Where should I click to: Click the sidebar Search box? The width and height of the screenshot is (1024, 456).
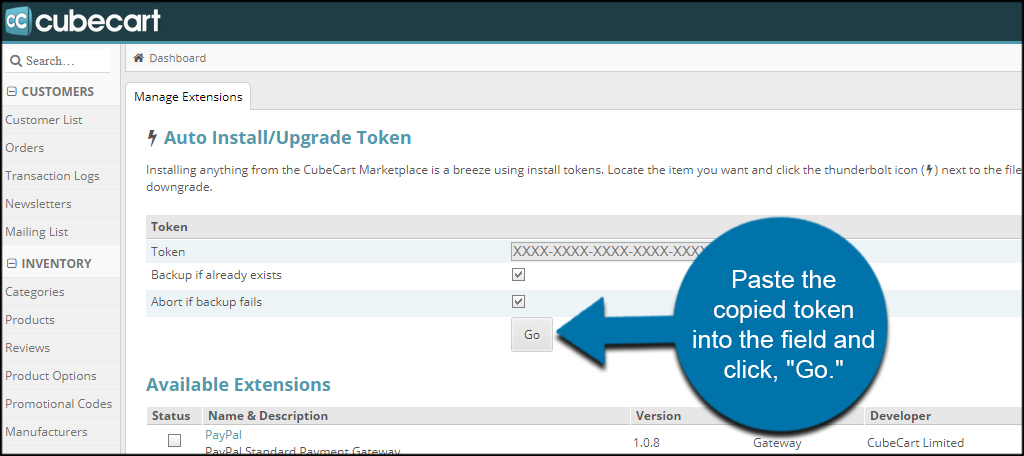(57, 61)
